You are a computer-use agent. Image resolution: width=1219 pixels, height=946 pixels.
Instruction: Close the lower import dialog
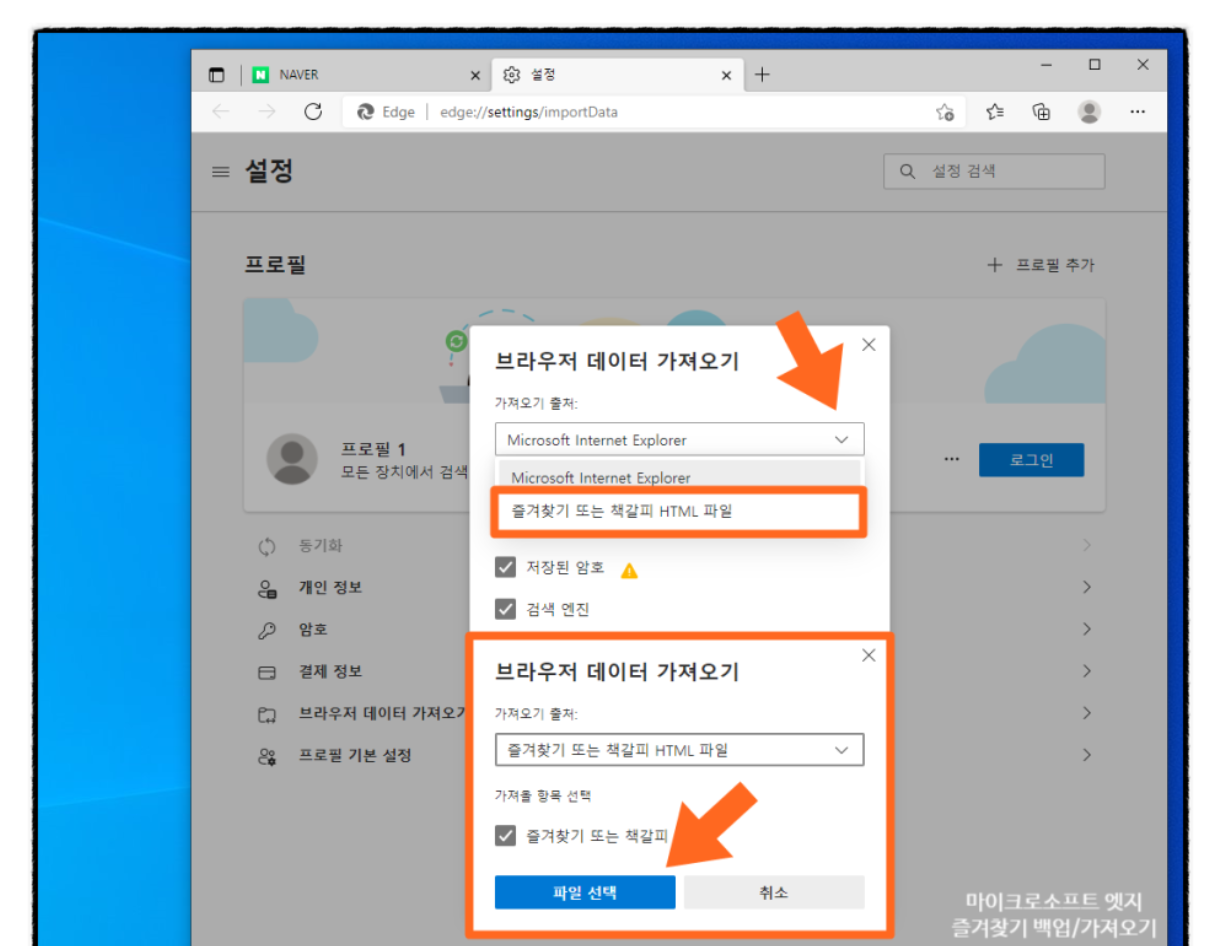[x=868, y=656]
